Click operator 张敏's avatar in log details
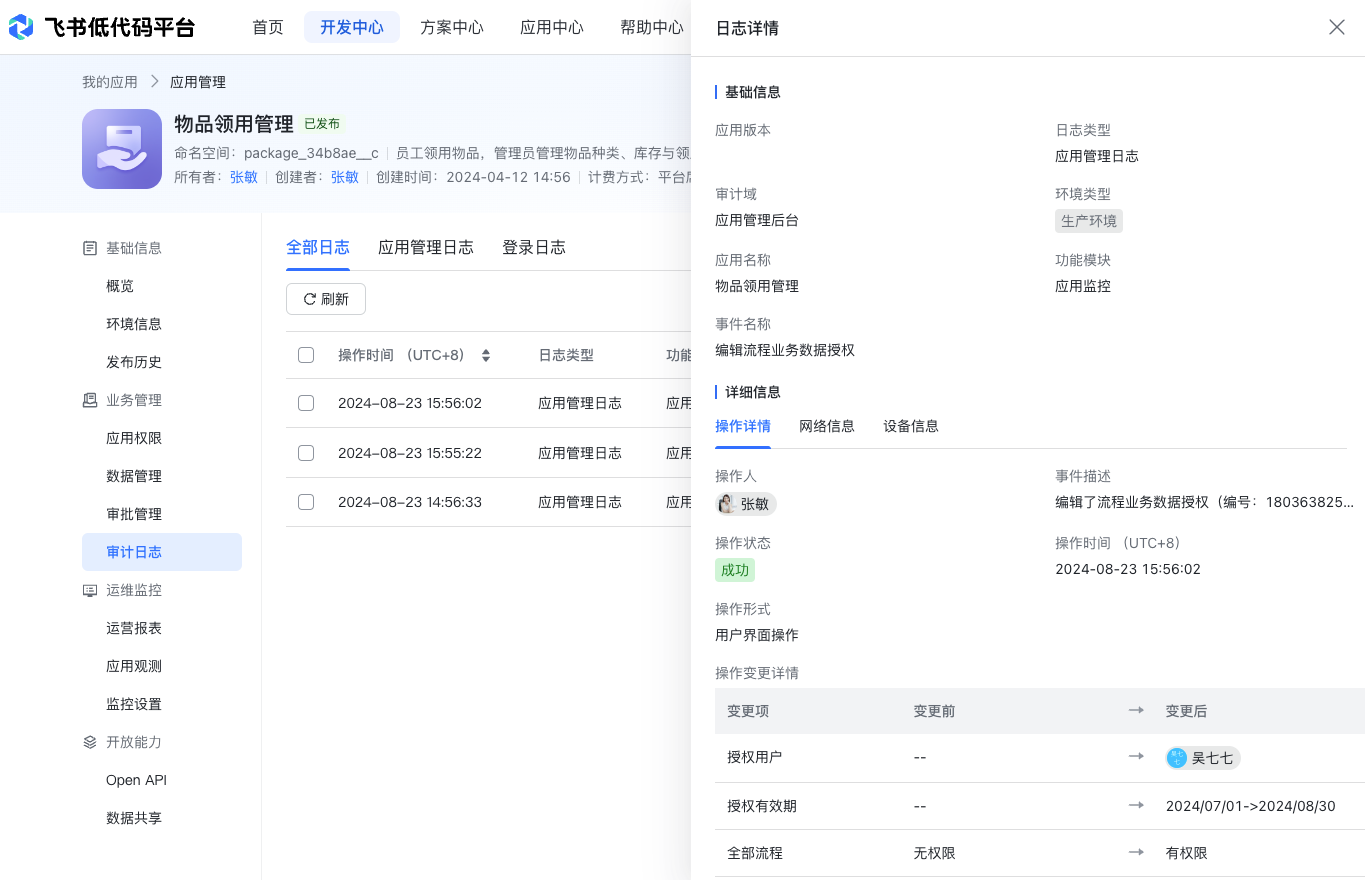The image size is (1365, 880). [x=727, y=504]
